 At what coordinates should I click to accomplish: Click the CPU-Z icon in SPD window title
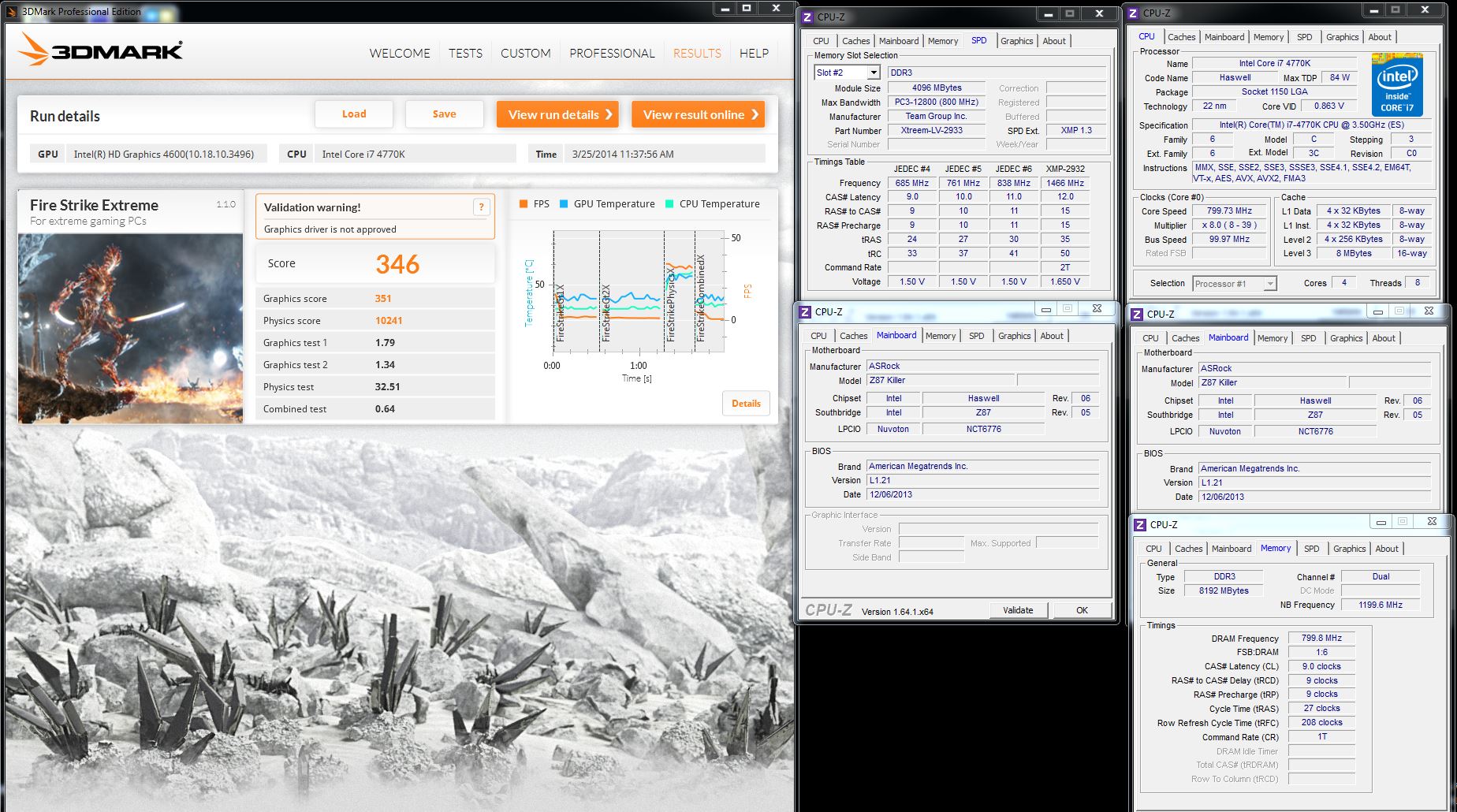807,17
